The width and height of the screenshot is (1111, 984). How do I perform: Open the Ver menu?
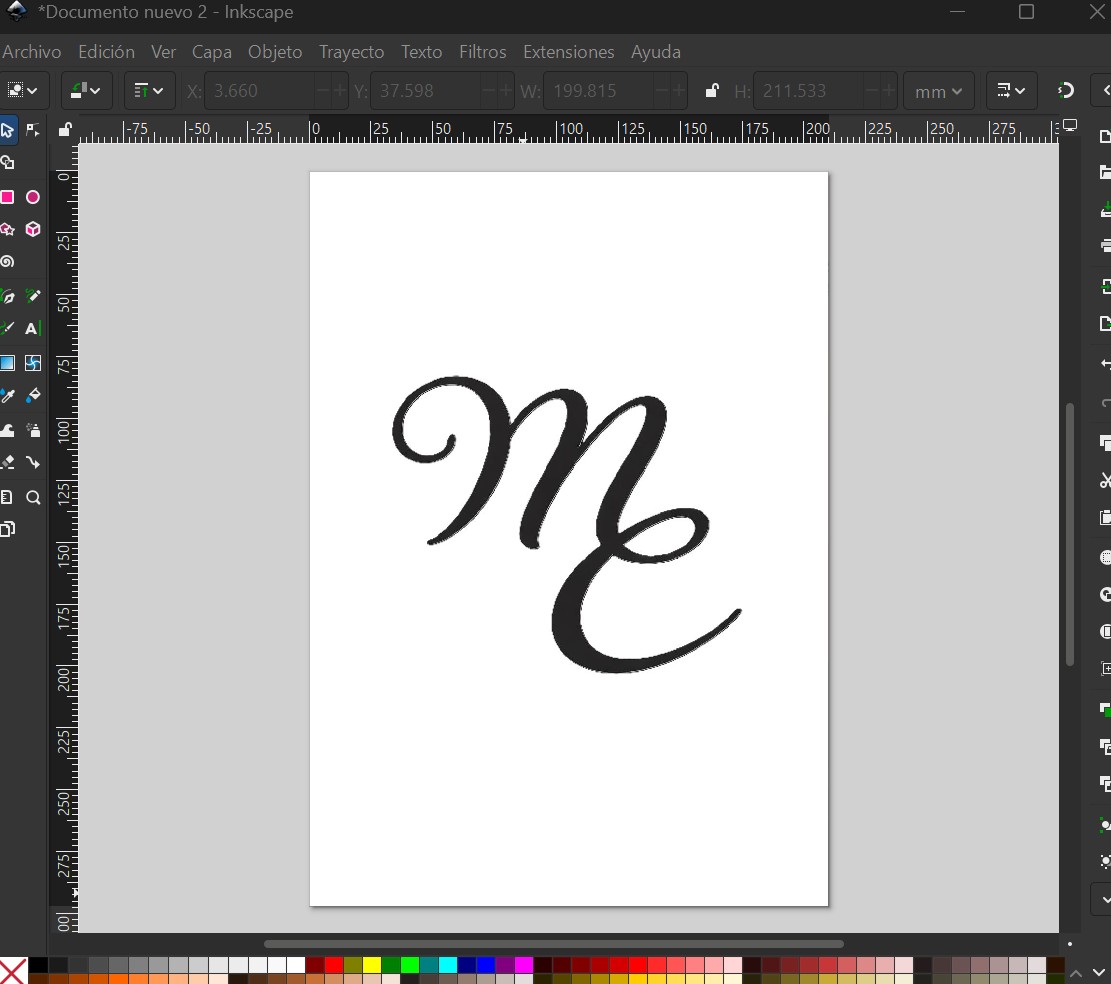[x=163, y=52]
